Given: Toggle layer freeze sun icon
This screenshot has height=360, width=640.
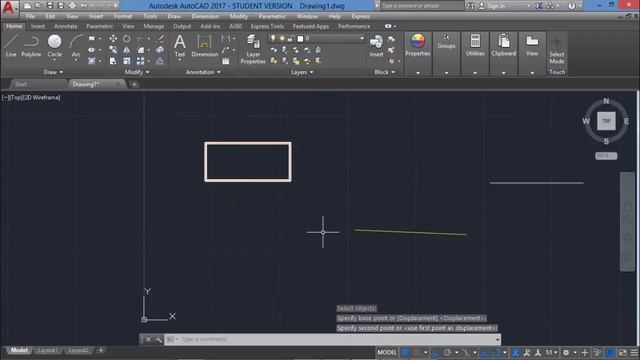Looking at the screenshot, I should click(x=281, y=38).
